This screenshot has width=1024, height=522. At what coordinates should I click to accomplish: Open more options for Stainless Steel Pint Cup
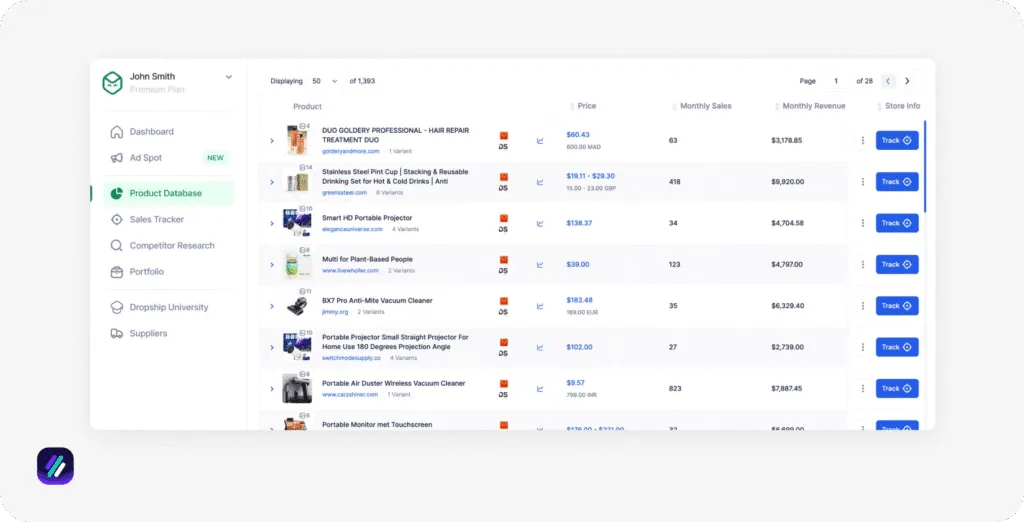pyautogui.click(x=863, y=182)
